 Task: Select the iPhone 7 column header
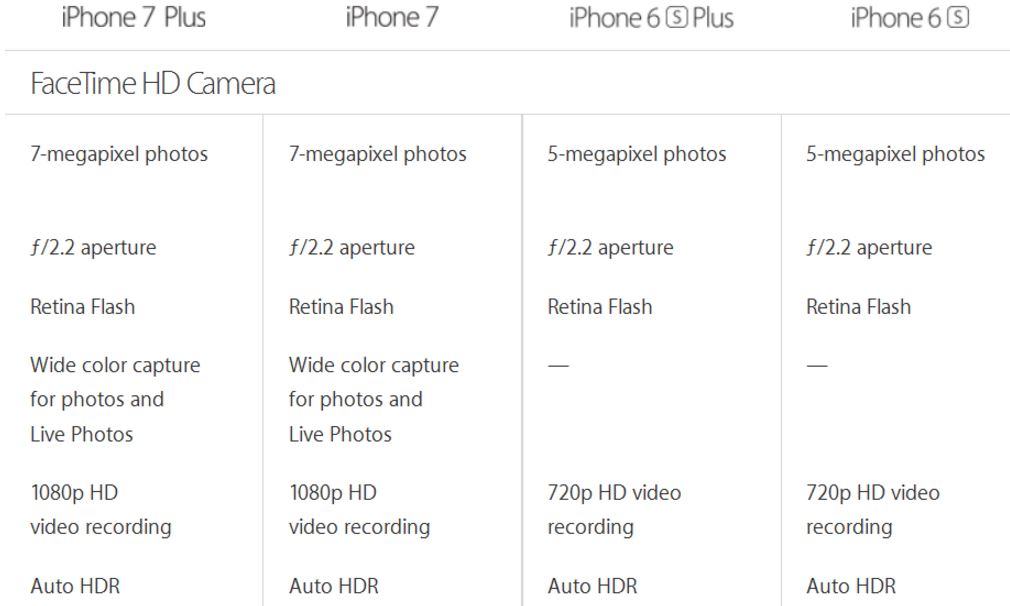point(392,18)
